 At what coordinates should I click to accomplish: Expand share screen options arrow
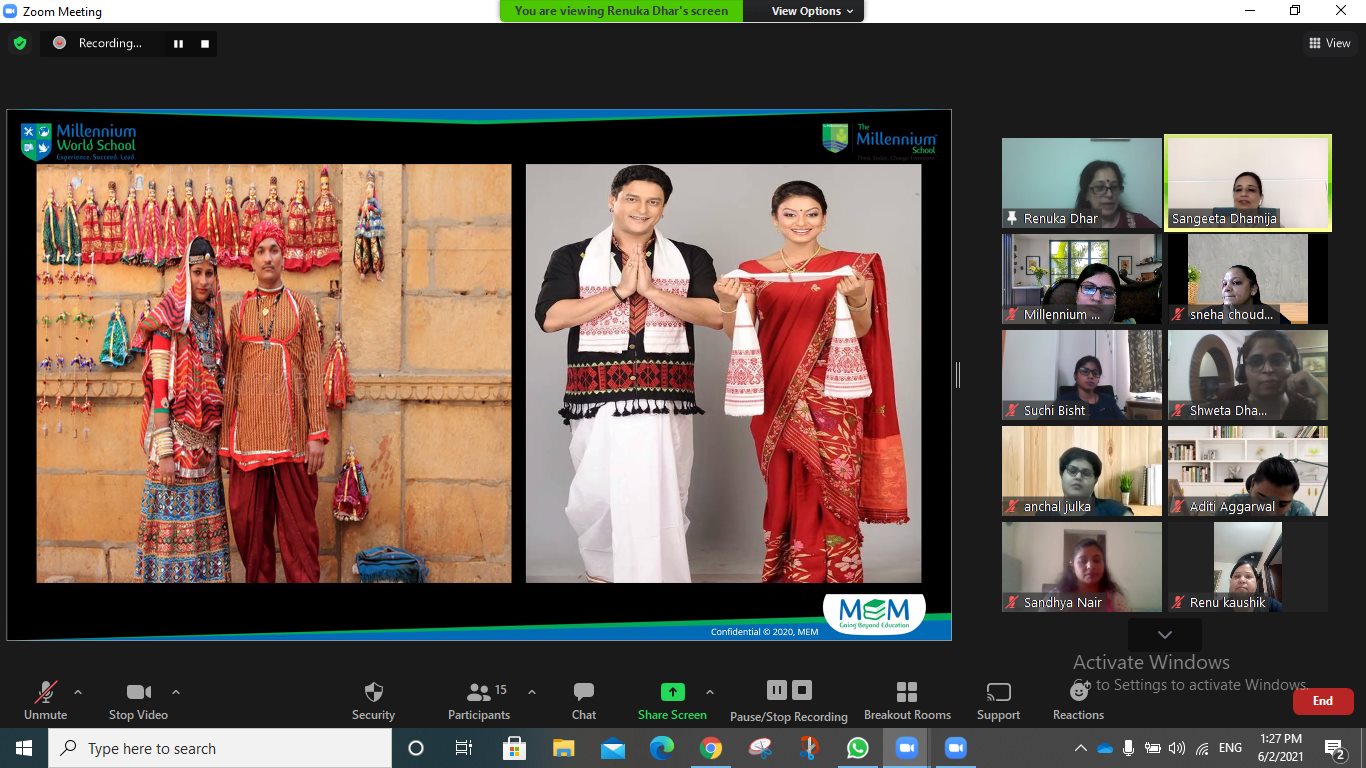[710, 692]
